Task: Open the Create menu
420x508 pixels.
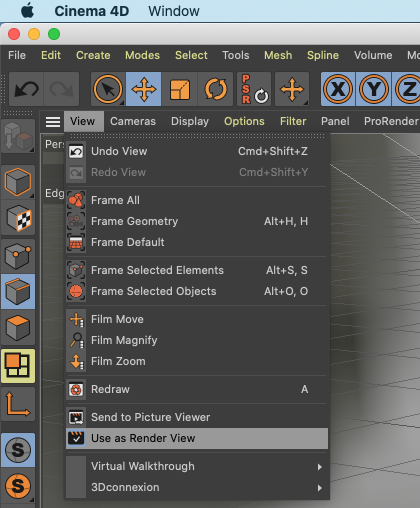Action: (x=93, y=55)
